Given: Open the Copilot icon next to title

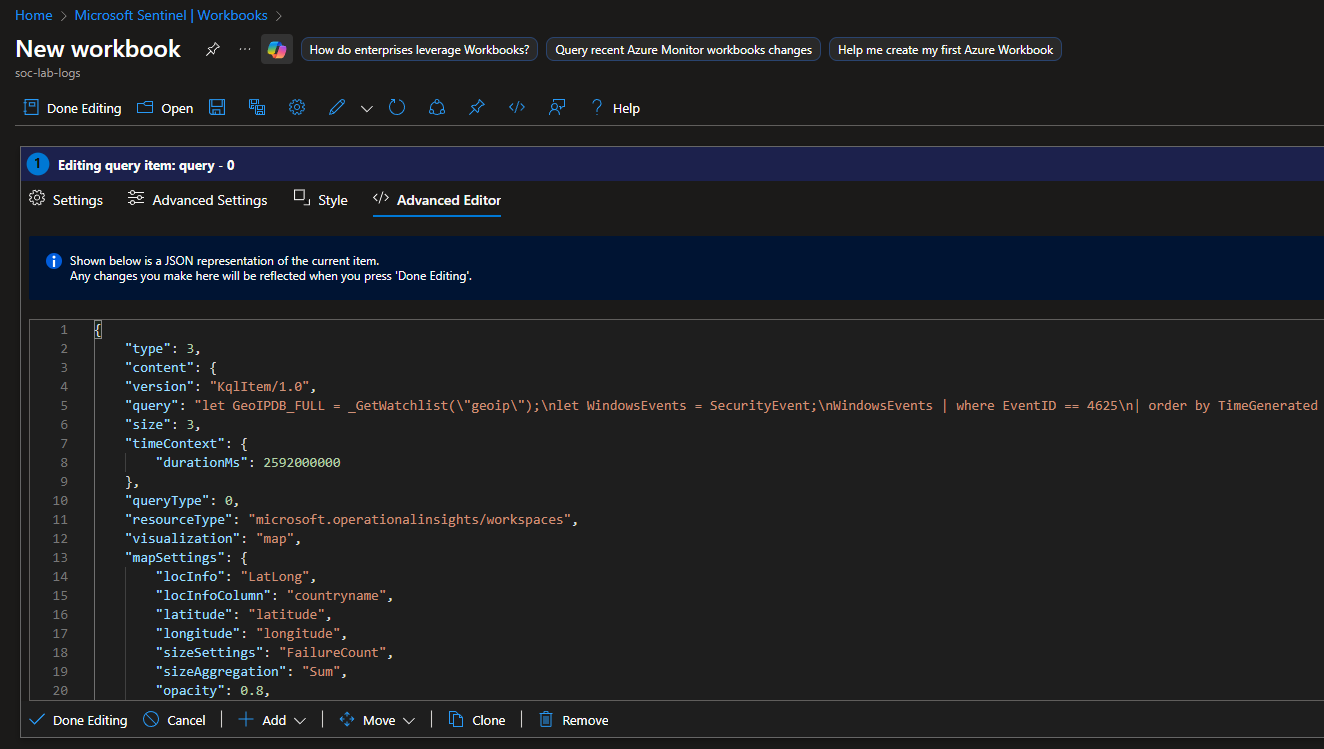Looking at the screenshot, I should (x=277, y=49).
